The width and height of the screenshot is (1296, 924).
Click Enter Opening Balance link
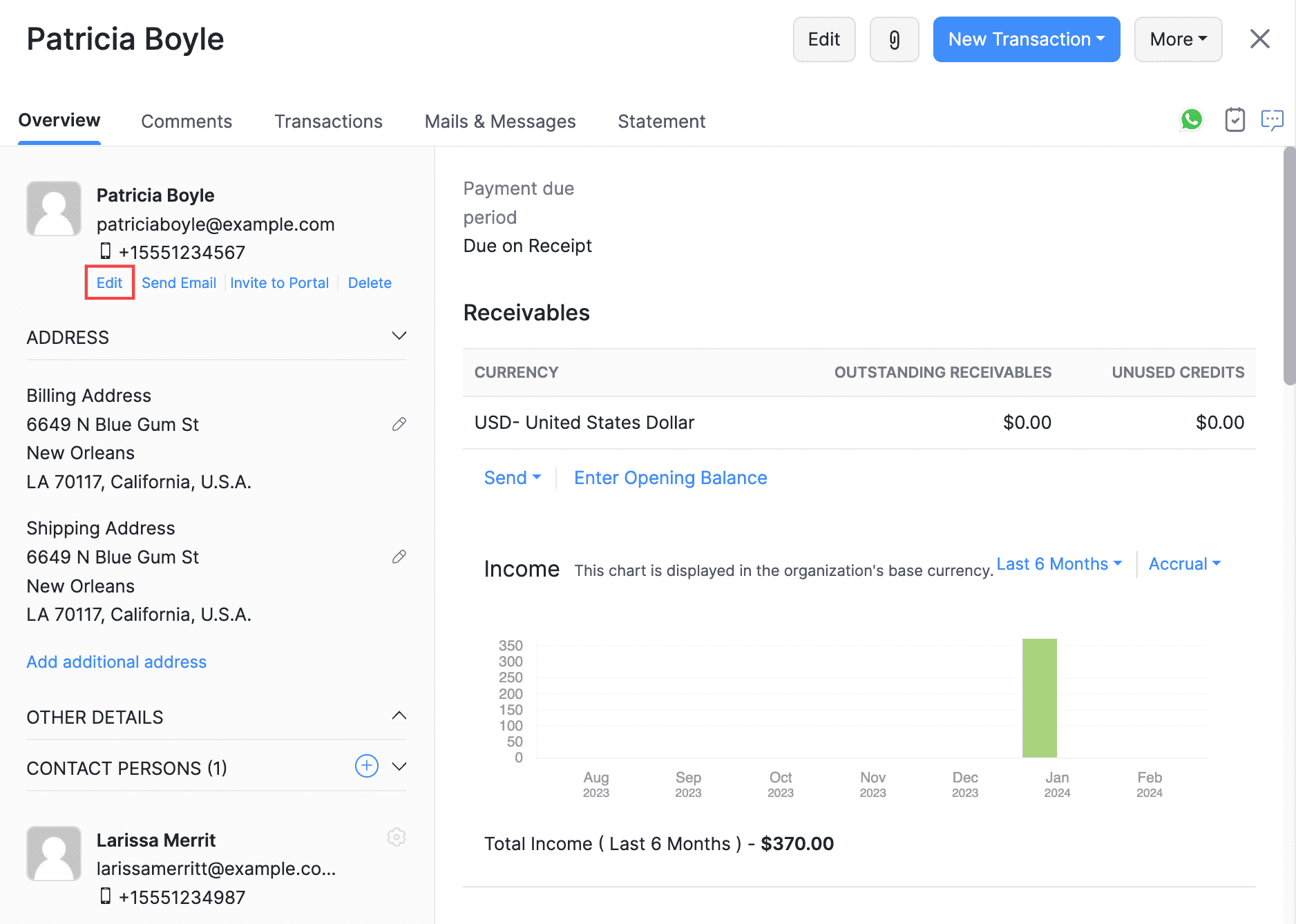tap(670, 478)
